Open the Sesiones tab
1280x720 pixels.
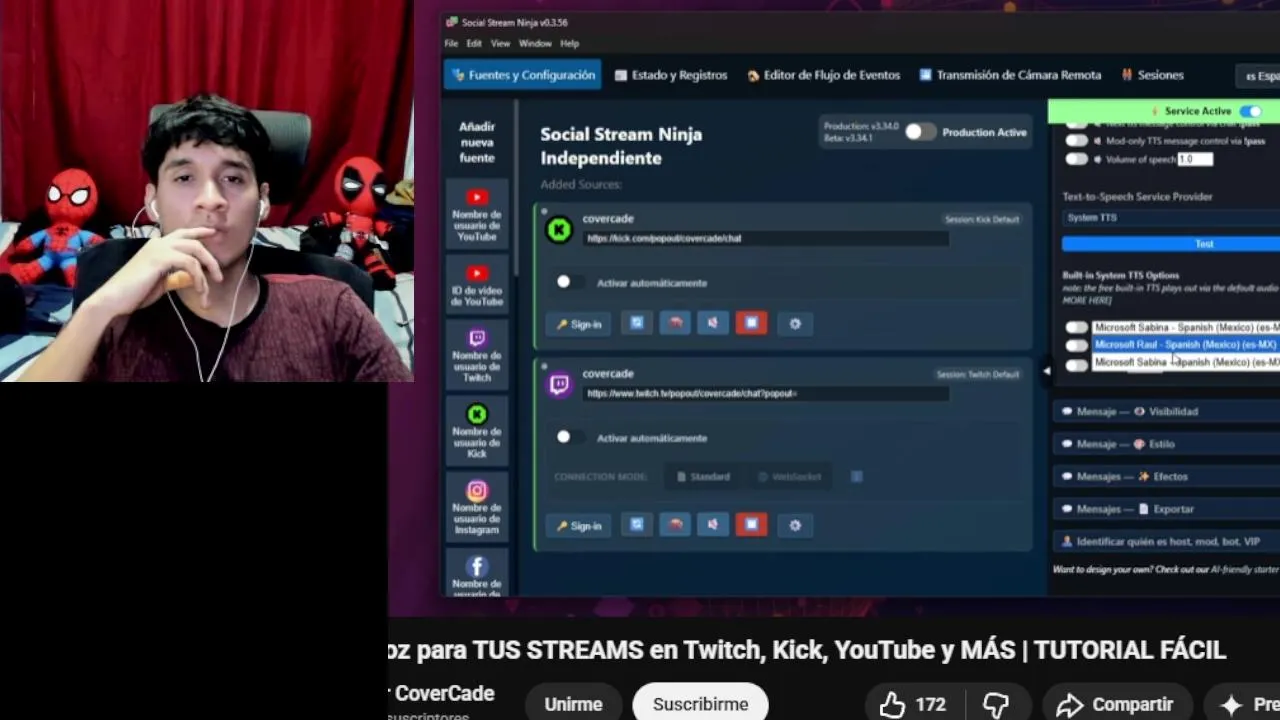[1152, 75]
